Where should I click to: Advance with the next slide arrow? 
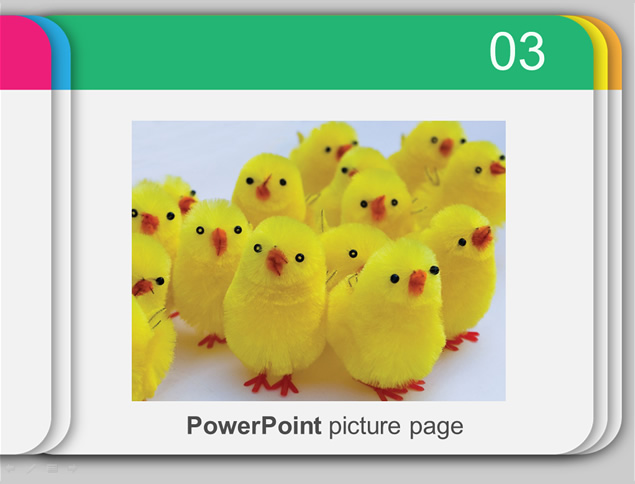(72, 469)
